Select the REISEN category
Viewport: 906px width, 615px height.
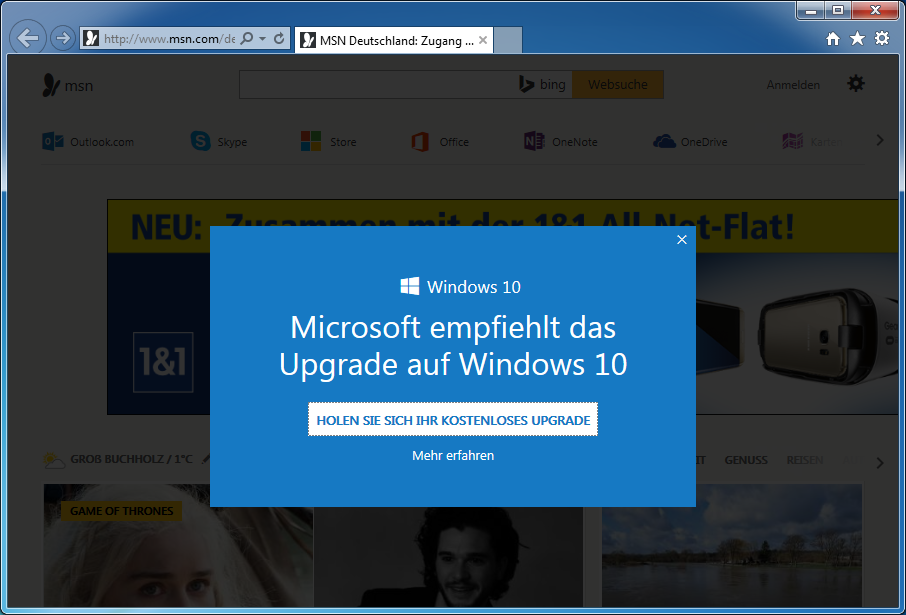tap(805, 460)
